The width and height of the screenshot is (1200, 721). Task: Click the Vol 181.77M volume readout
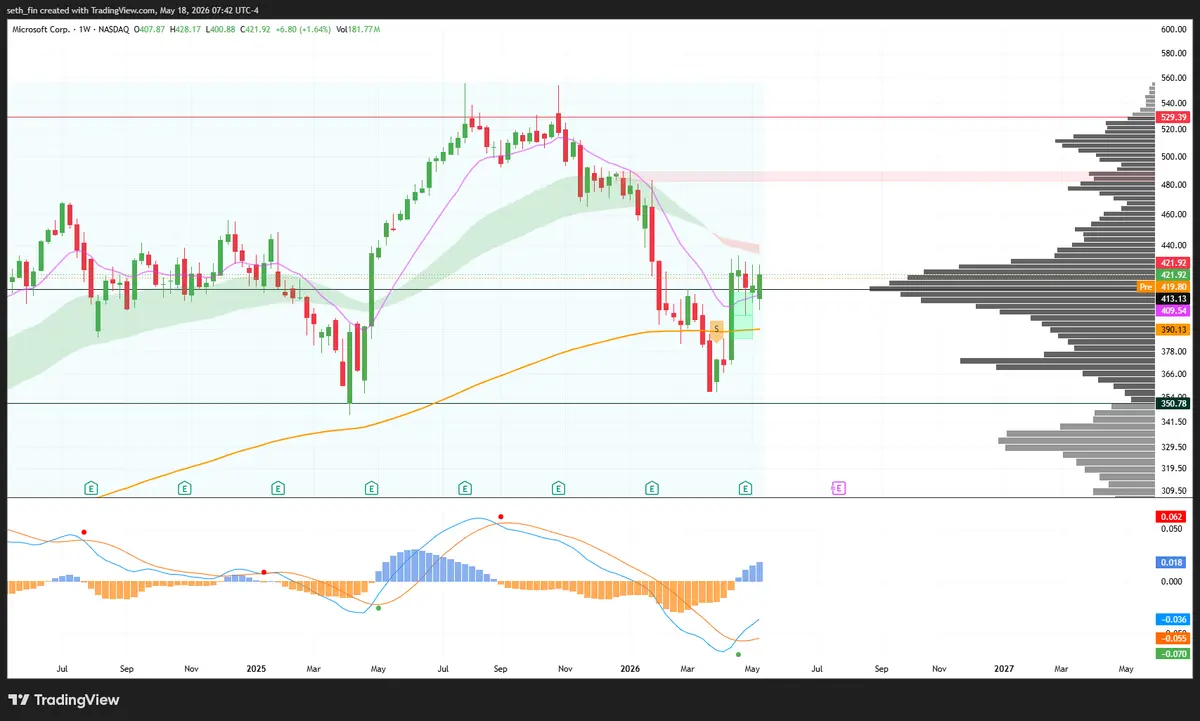coord(357,30)
